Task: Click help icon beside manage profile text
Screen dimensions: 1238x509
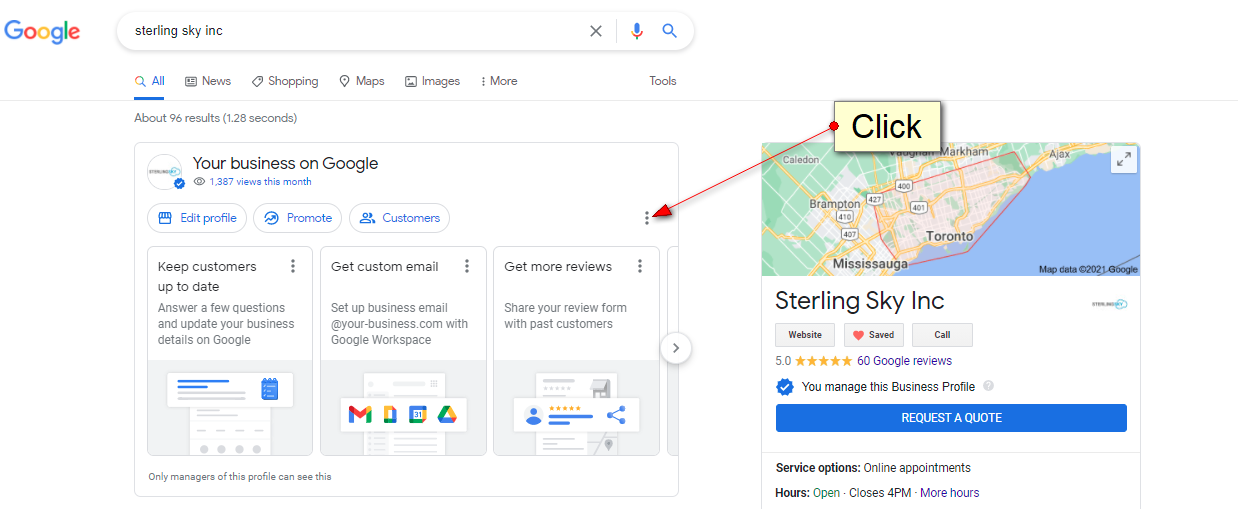Action: (x=988, y=387)
